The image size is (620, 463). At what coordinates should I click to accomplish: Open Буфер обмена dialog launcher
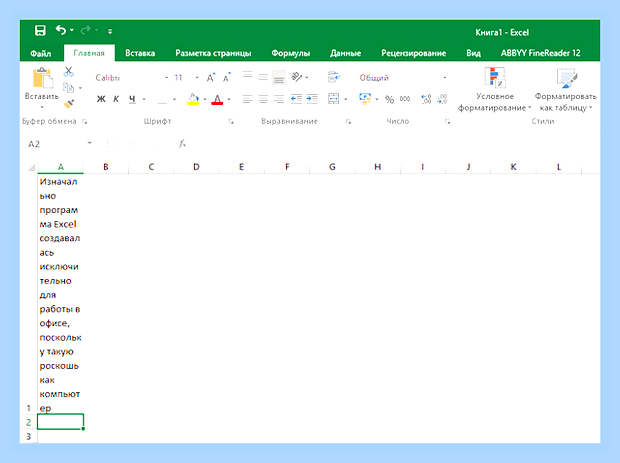84,121
